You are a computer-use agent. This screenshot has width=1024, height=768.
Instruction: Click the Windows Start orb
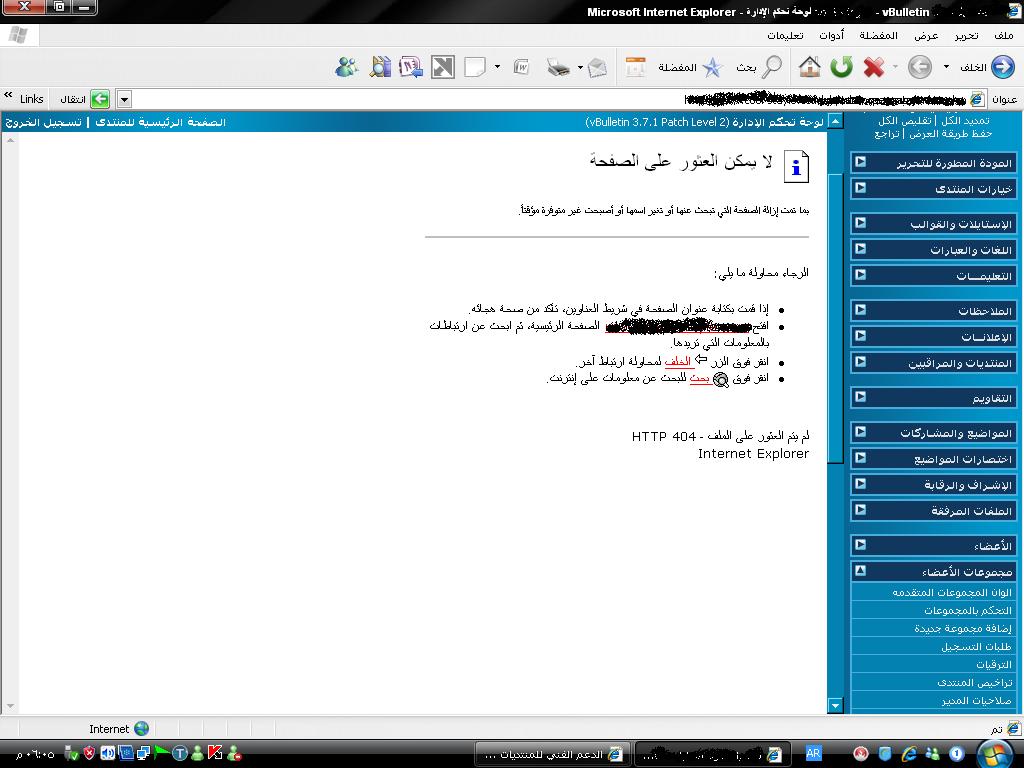click(x=995, y=753)
